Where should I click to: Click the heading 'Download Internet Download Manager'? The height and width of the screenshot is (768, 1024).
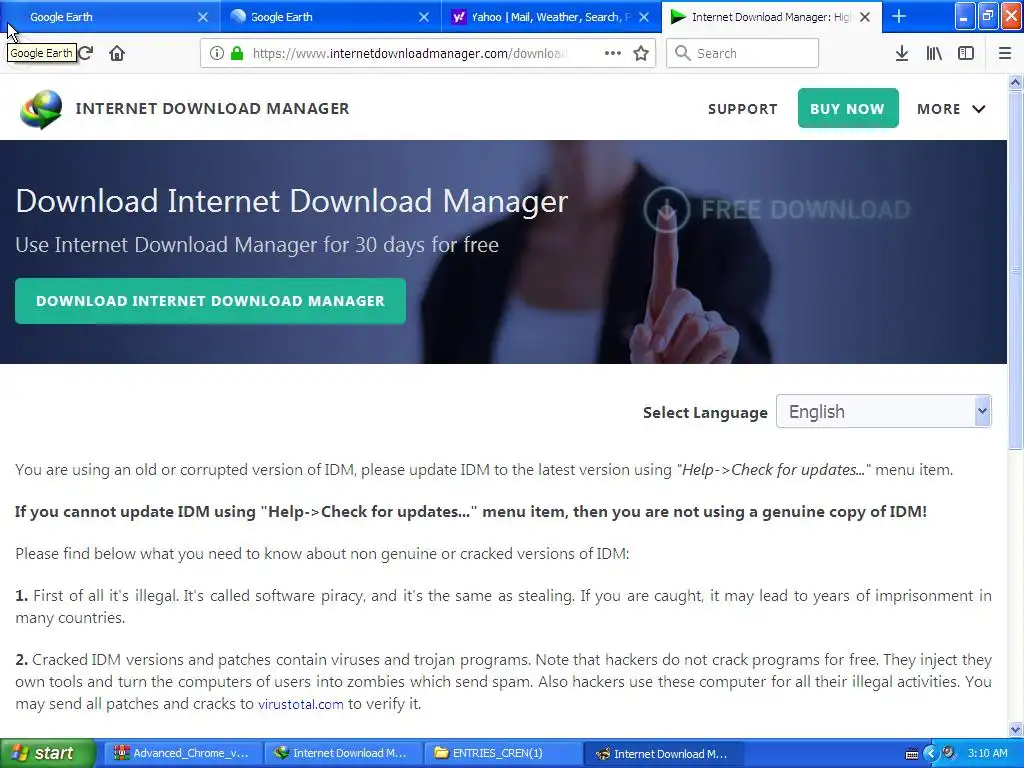pos(291,201)
